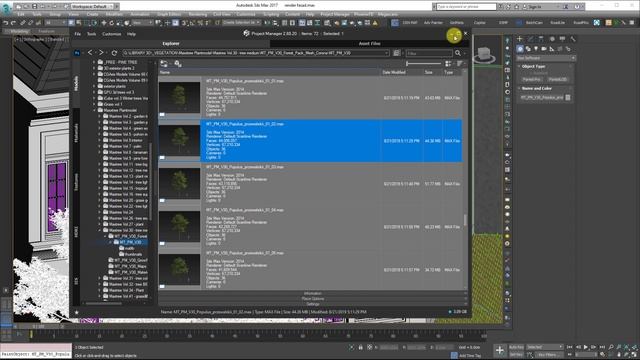Open the folder path dropdown in Project Manager
Screen dimensions: 640x360
pos(386,53)
